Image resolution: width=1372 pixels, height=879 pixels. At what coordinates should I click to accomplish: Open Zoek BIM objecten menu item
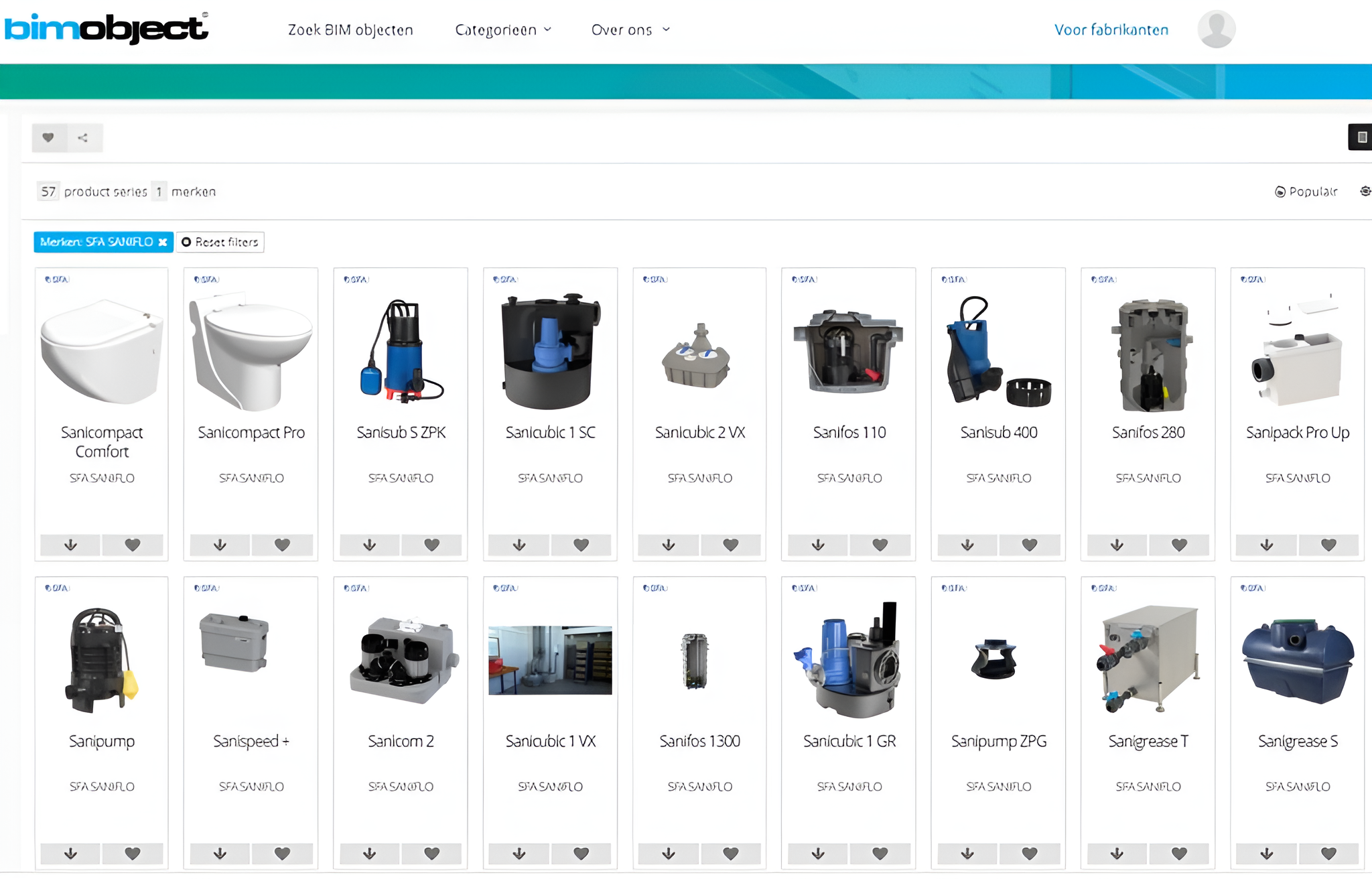(x=350, y=30)
